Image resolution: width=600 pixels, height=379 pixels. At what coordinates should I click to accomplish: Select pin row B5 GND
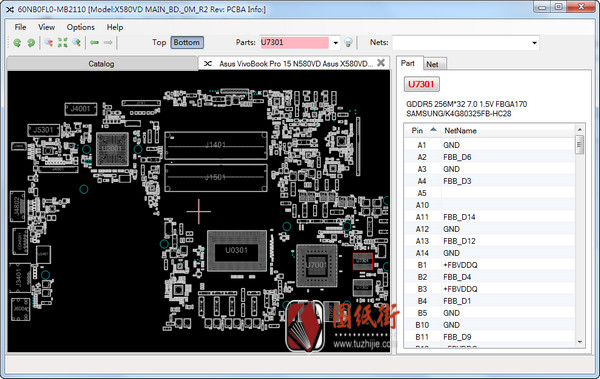[x=490, y=313]
